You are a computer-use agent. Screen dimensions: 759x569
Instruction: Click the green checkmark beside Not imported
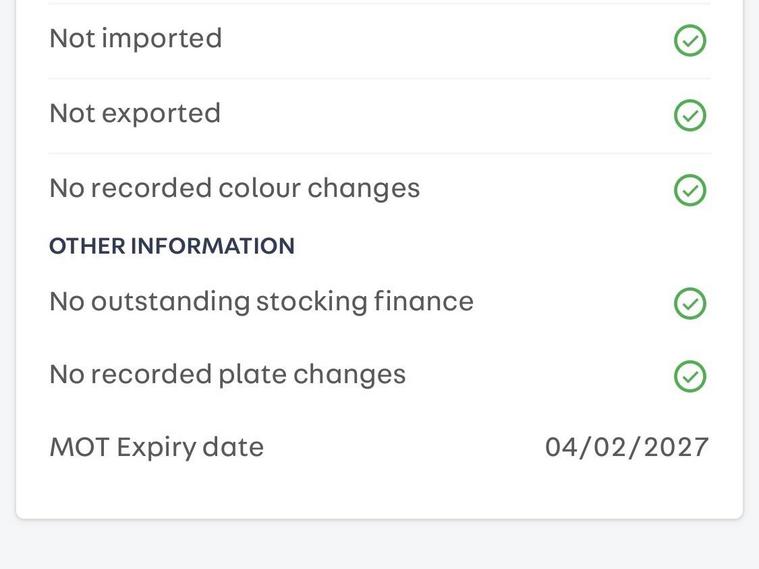coord(690,41)
